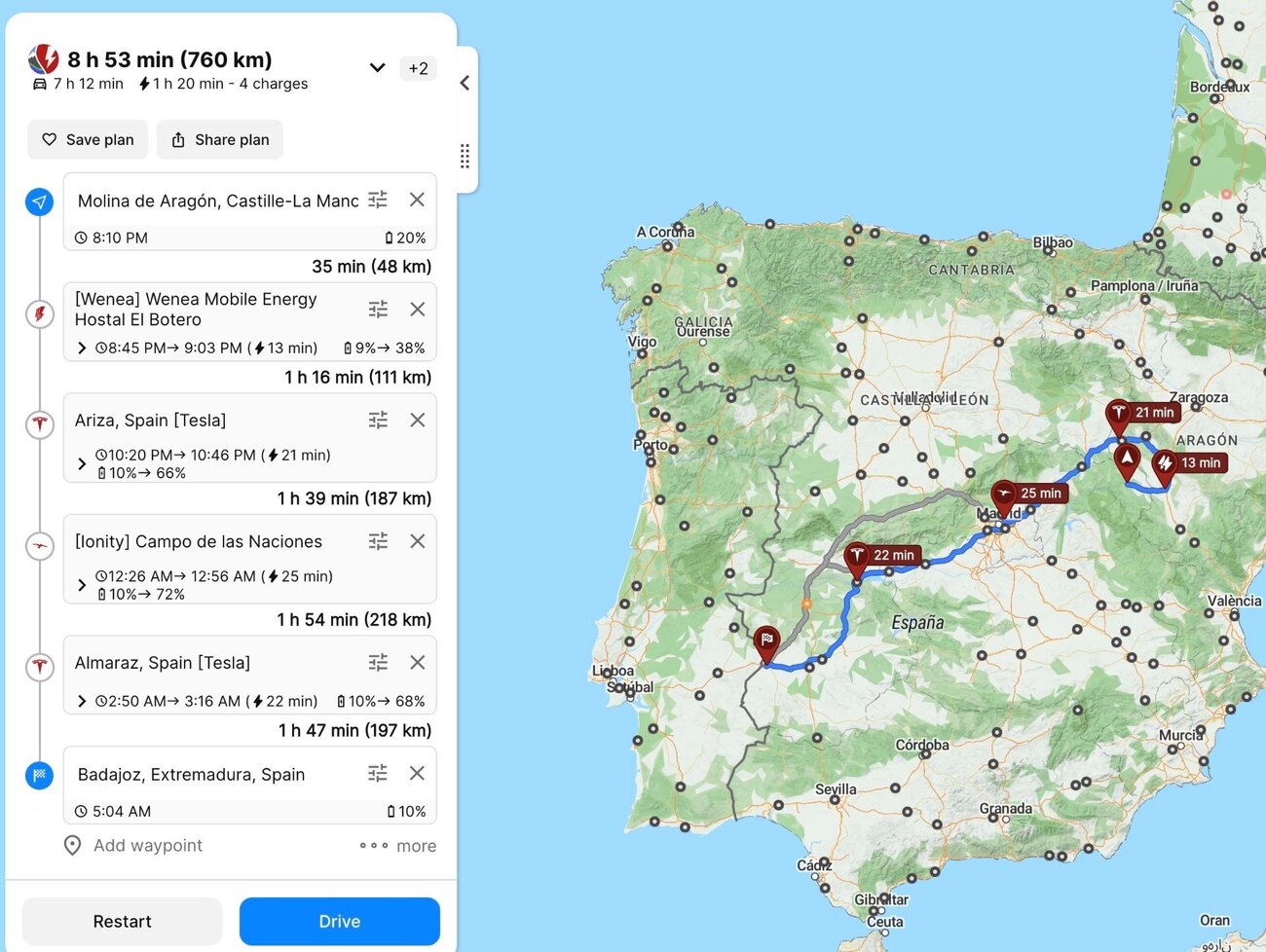Click the Wenea charger lightning timeline icon

pos(39,314)
